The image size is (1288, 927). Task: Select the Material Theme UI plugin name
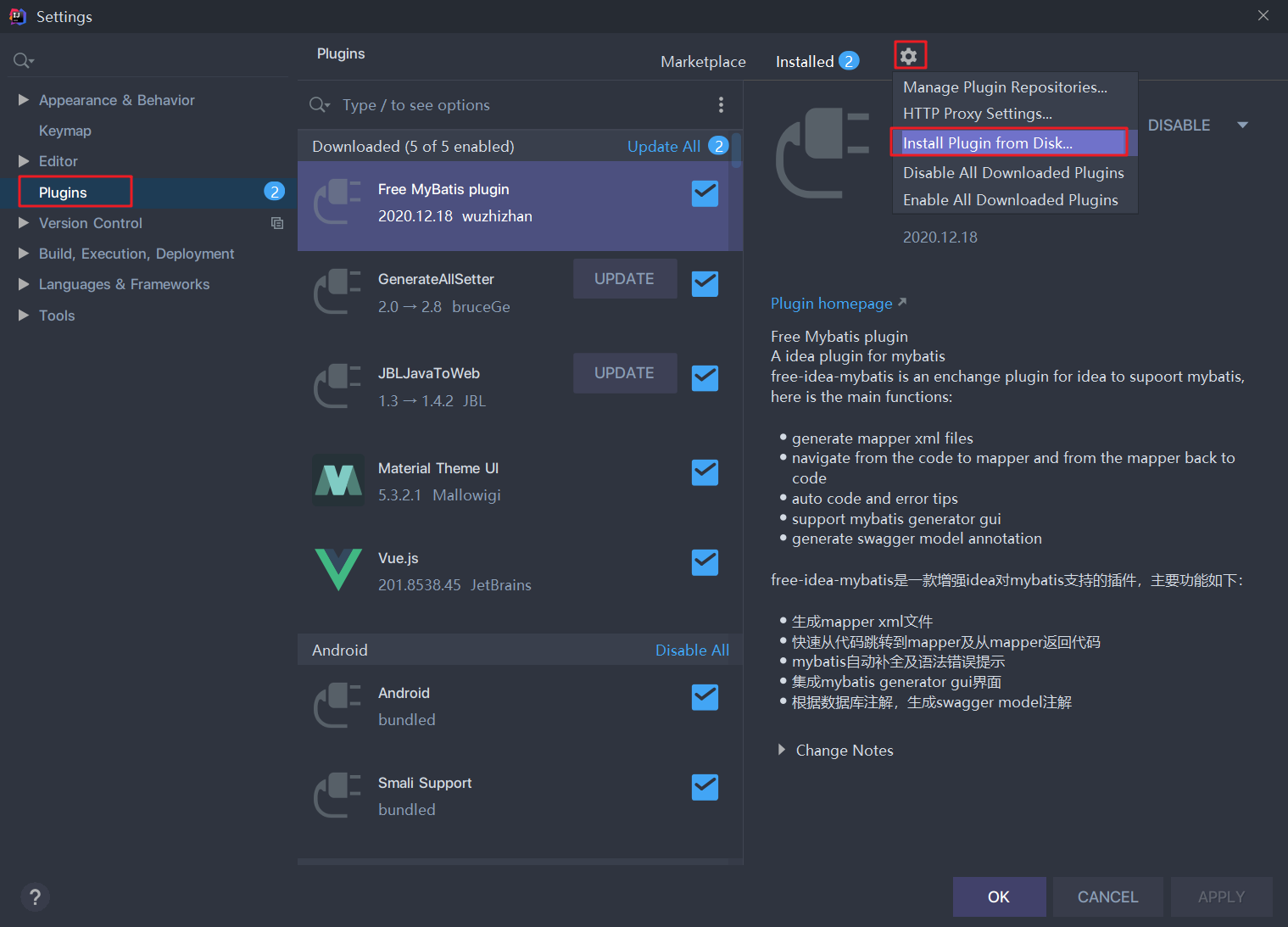438,468
